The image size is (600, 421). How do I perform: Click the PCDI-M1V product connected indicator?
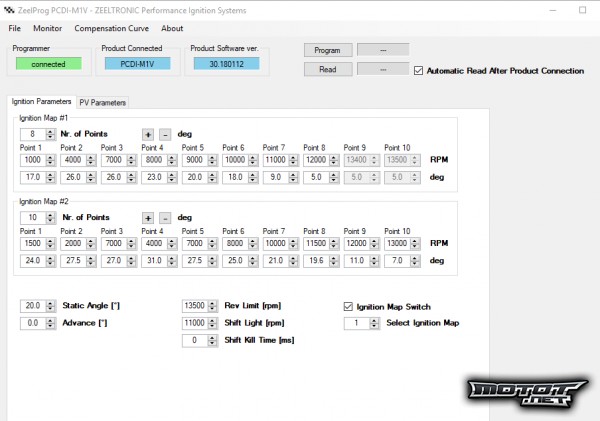(138, 63)
